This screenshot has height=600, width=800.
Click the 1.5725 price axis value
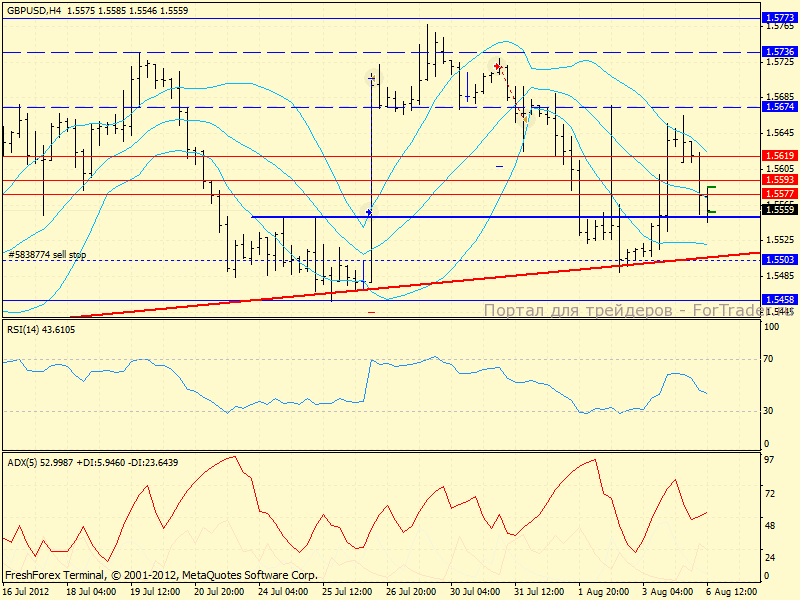coord(780,62)
